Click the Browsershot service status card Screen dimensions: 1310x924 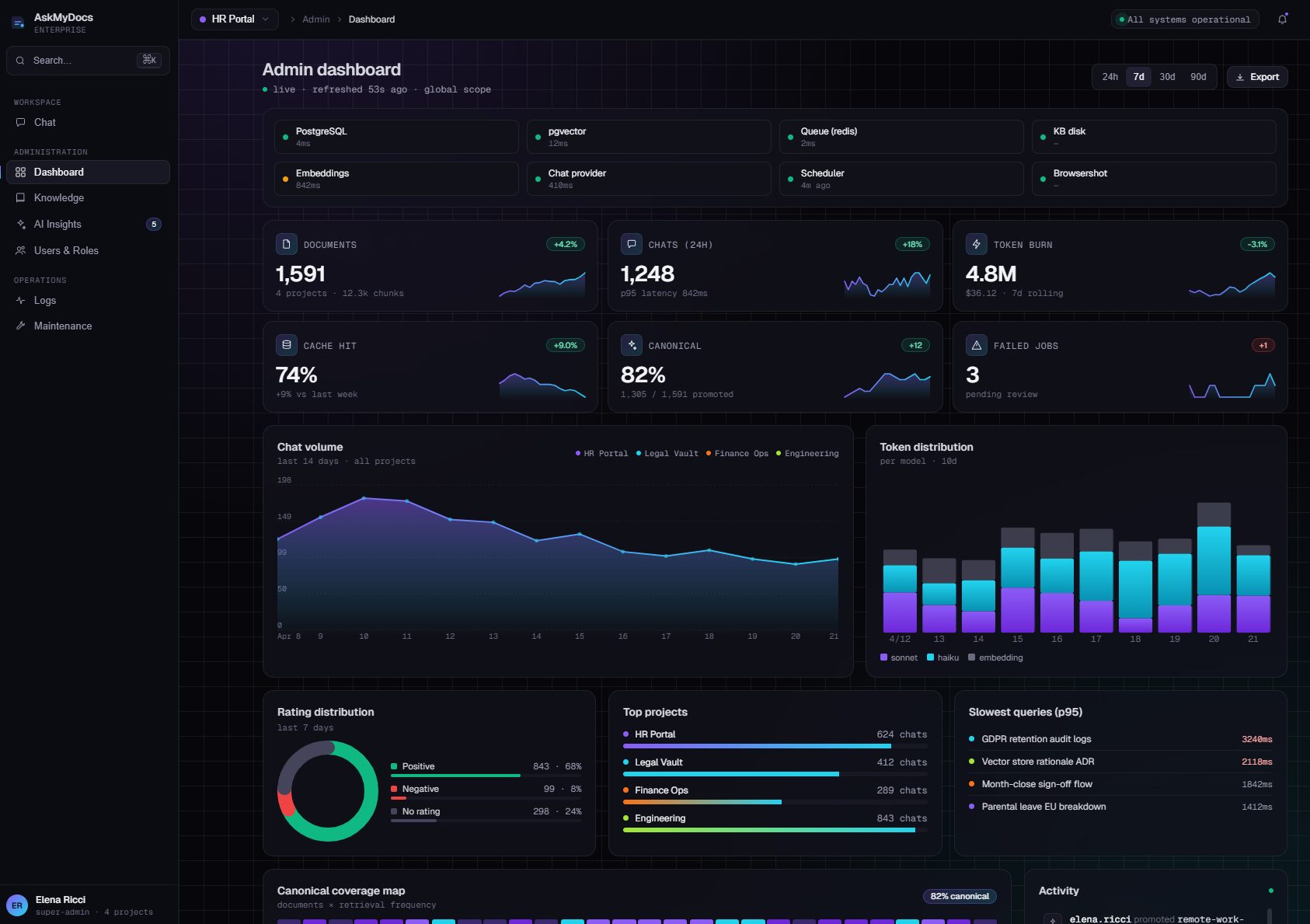point(1154,179)
